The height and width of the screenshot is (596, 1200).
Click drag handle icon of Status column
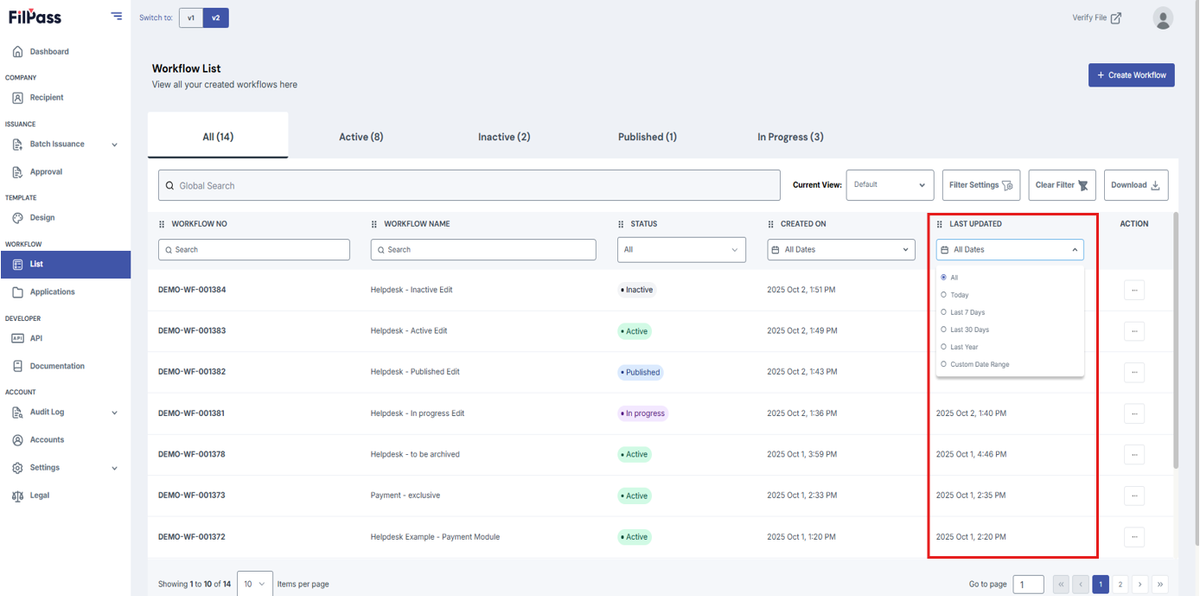621,224
